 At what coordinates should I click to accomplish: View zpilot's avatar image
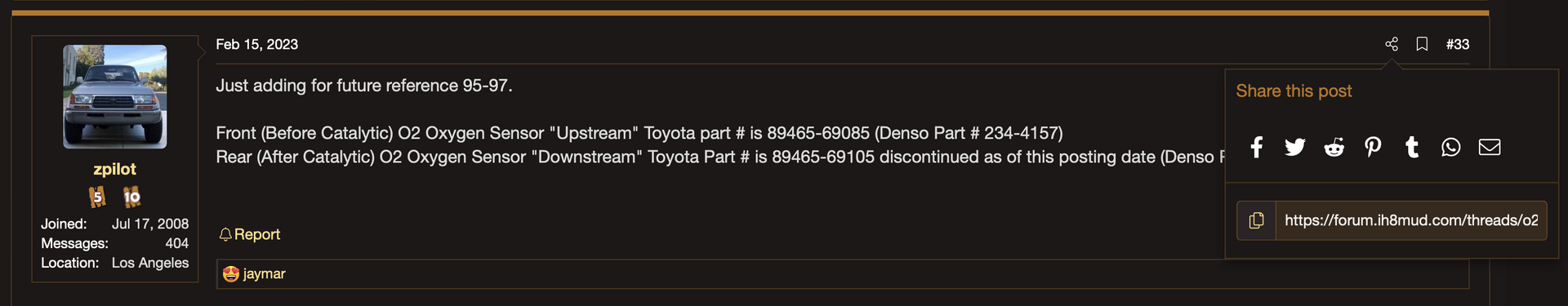115,96
